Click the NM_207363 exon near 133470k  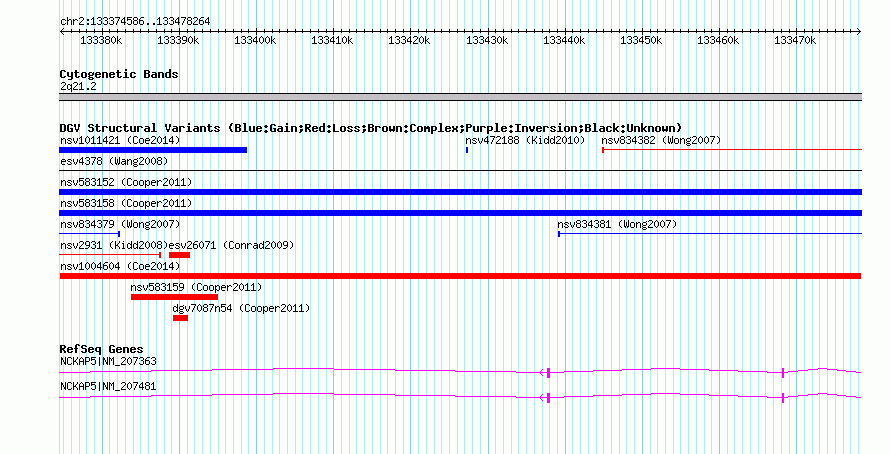click(x=783, y=373)
